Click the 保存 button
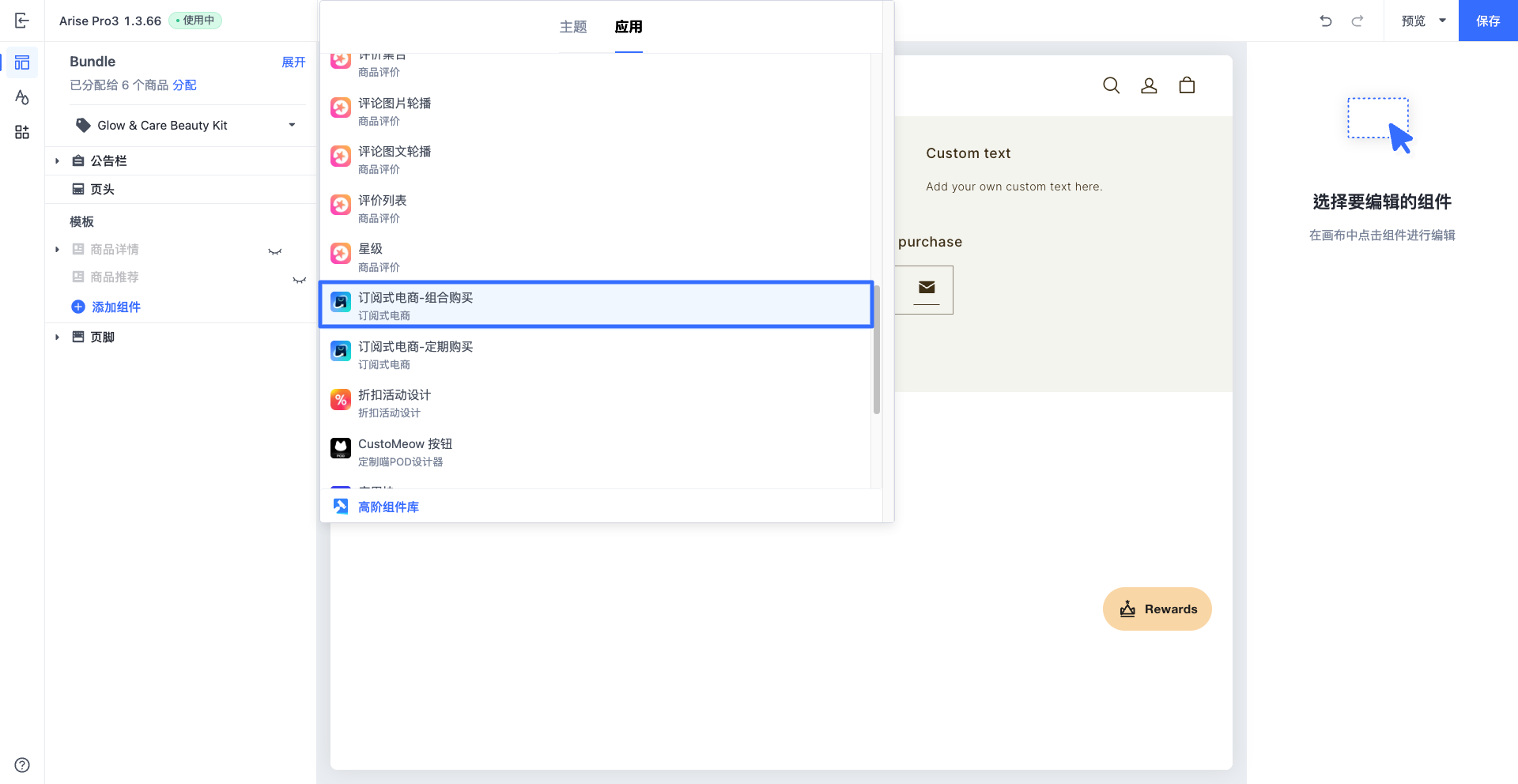 1488,21
